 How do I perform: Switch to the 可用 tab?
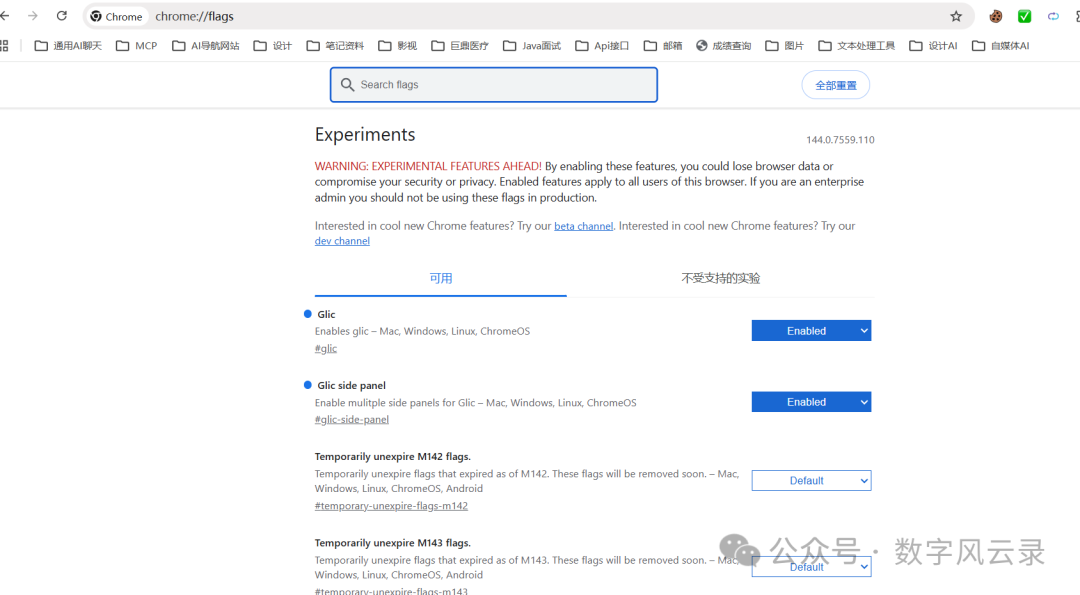441,278
